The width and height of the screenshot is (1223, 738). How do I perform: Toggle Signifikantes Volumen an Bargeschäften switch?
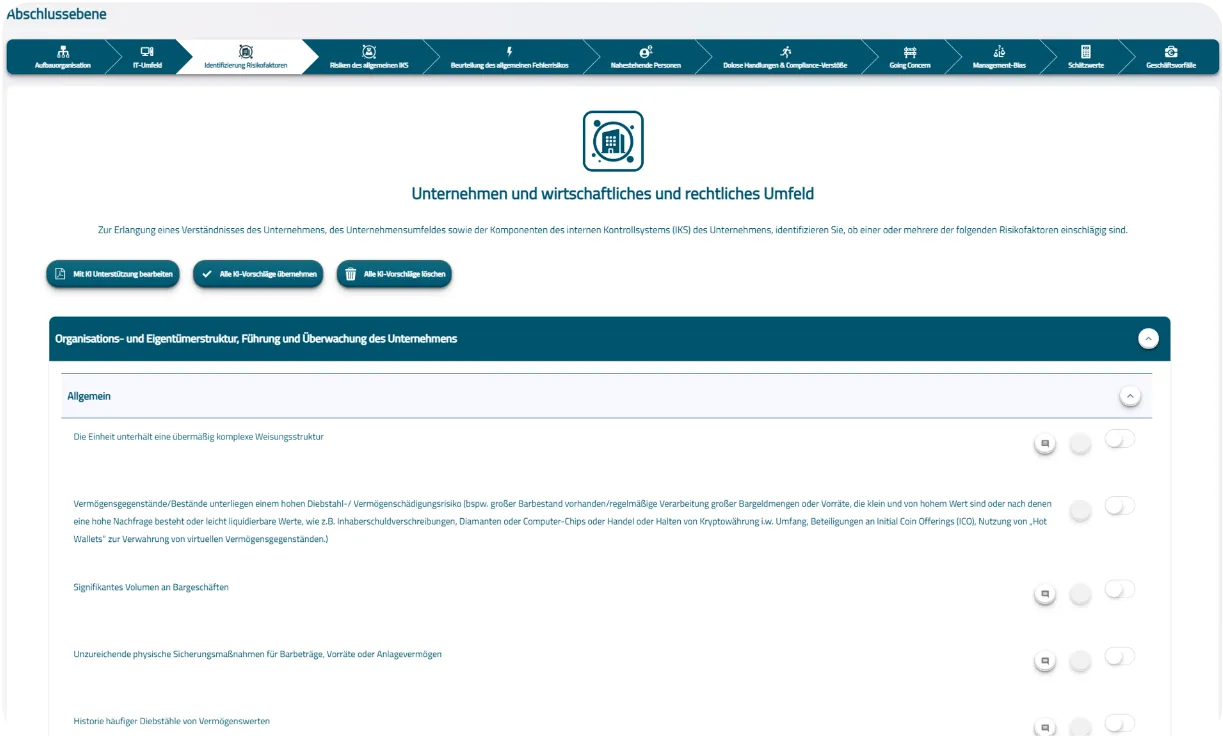(1120, 590)
